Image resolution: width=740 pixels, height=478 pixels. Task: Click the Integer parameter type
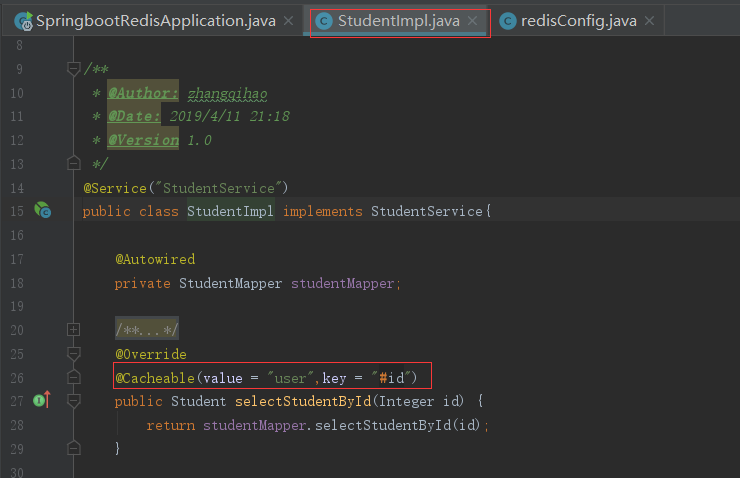406,401
